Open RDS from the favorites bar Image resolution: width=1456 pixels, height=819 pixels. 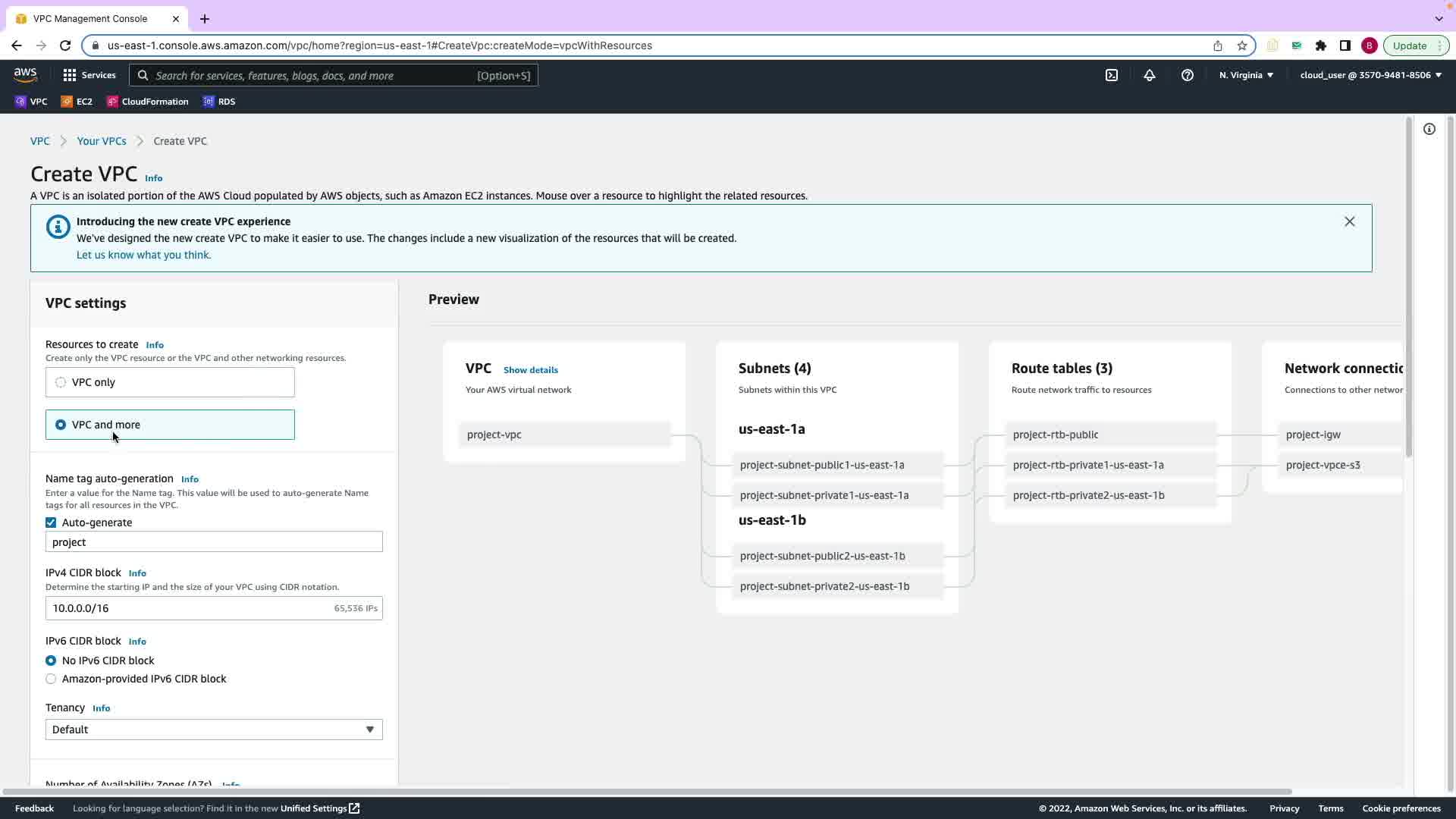tap(219, 102)
